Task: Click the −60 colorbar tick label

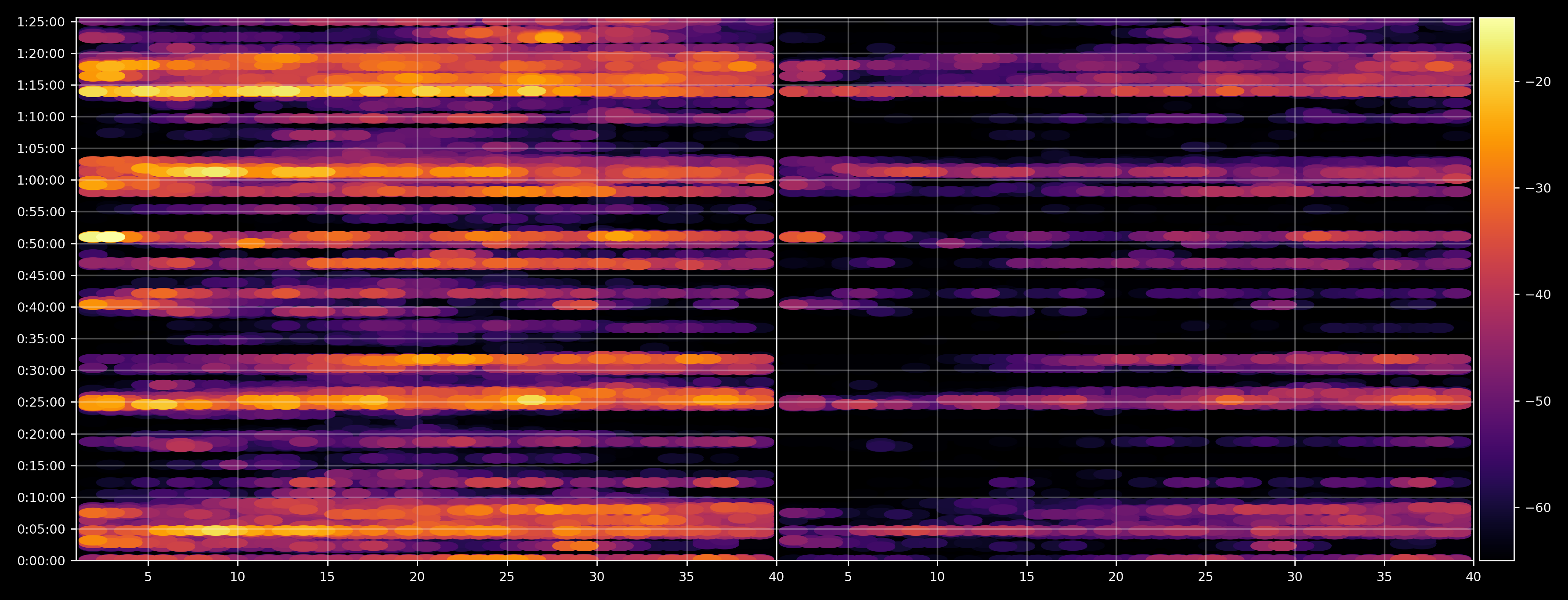Action: tap(1538, 508)
